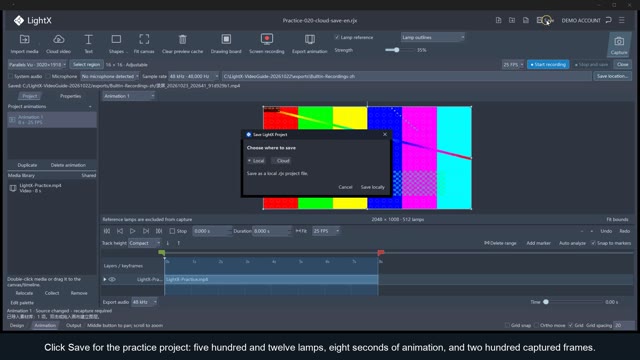Jump to timeline end
Viewport: 640px width, 360px height.
pyautogui.click(x=159, y=231)
